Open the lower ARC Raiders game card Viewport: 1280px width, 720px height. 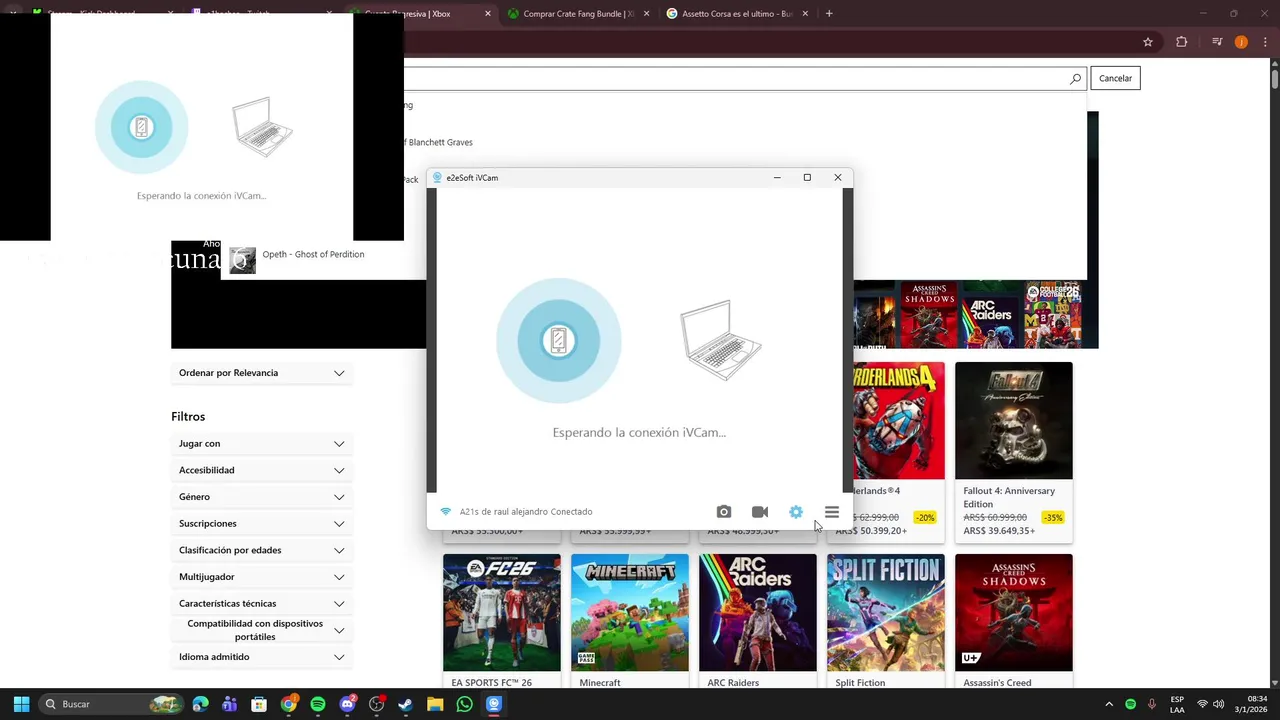click(x=758, y=622)
